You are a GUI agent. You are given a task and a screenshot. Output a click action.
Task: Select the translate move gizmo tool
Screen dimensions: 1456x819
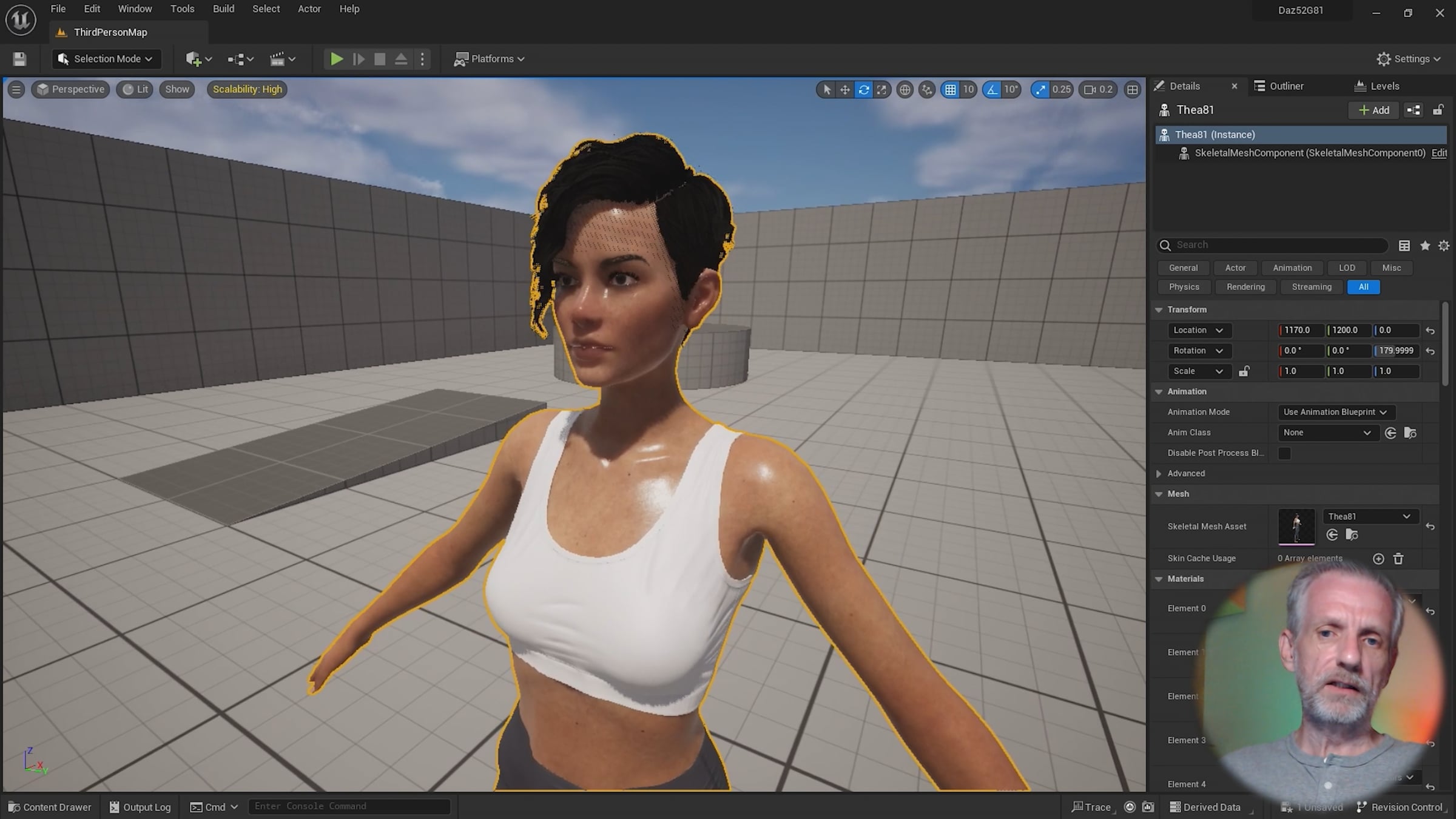click(844, 90)
